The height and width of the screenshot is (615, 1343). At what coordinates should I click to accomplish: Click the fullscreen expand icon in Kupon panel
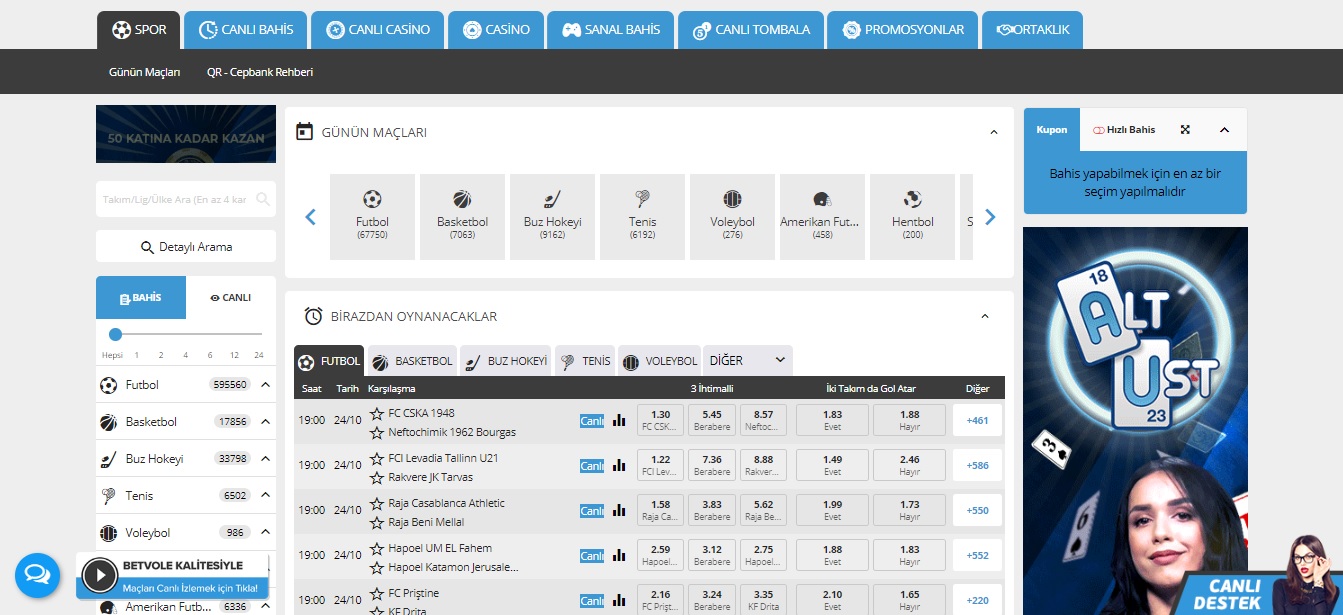[x=1186, y=130]
